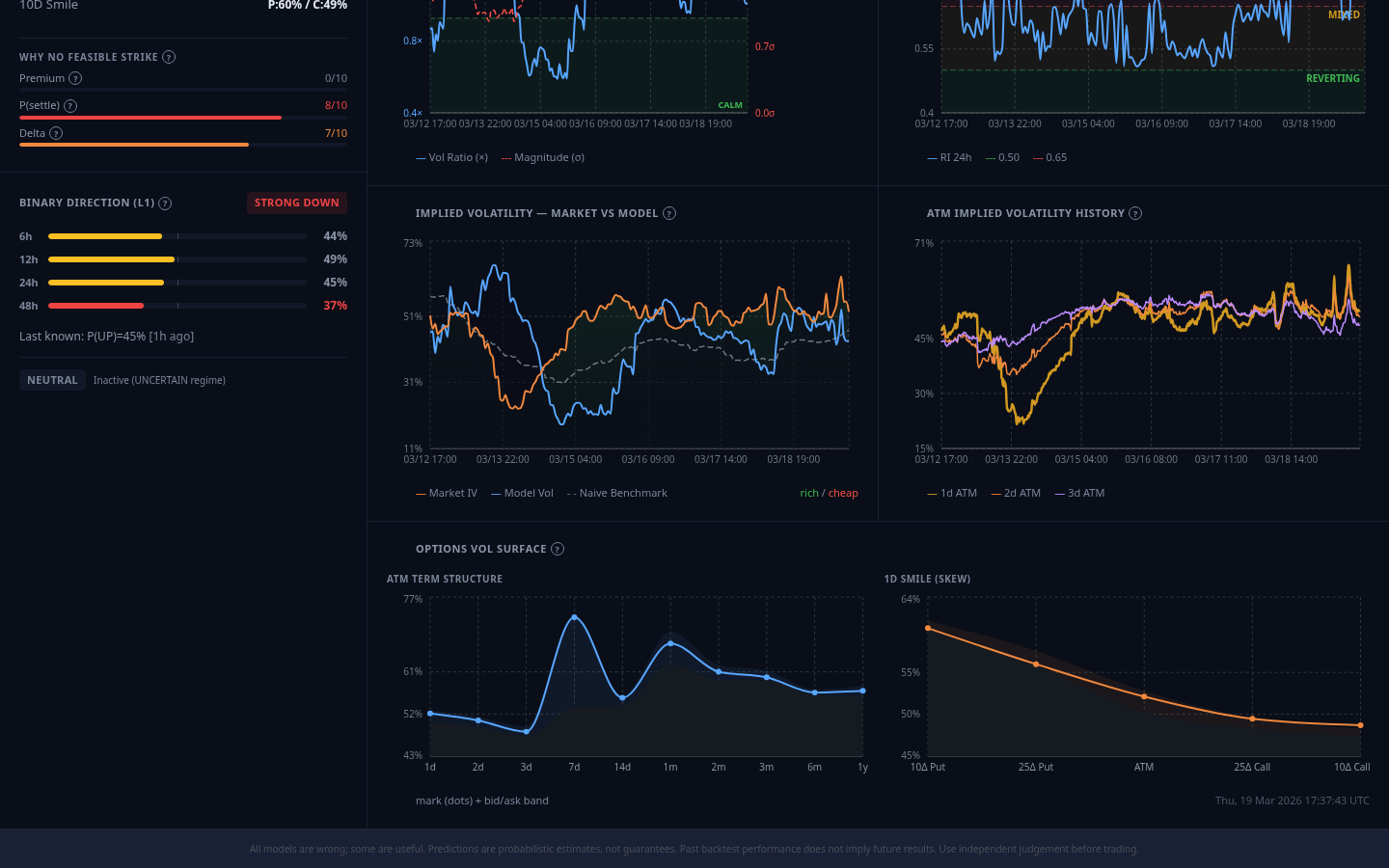Open help for BINARY DIRECTION (L1)

165,203
